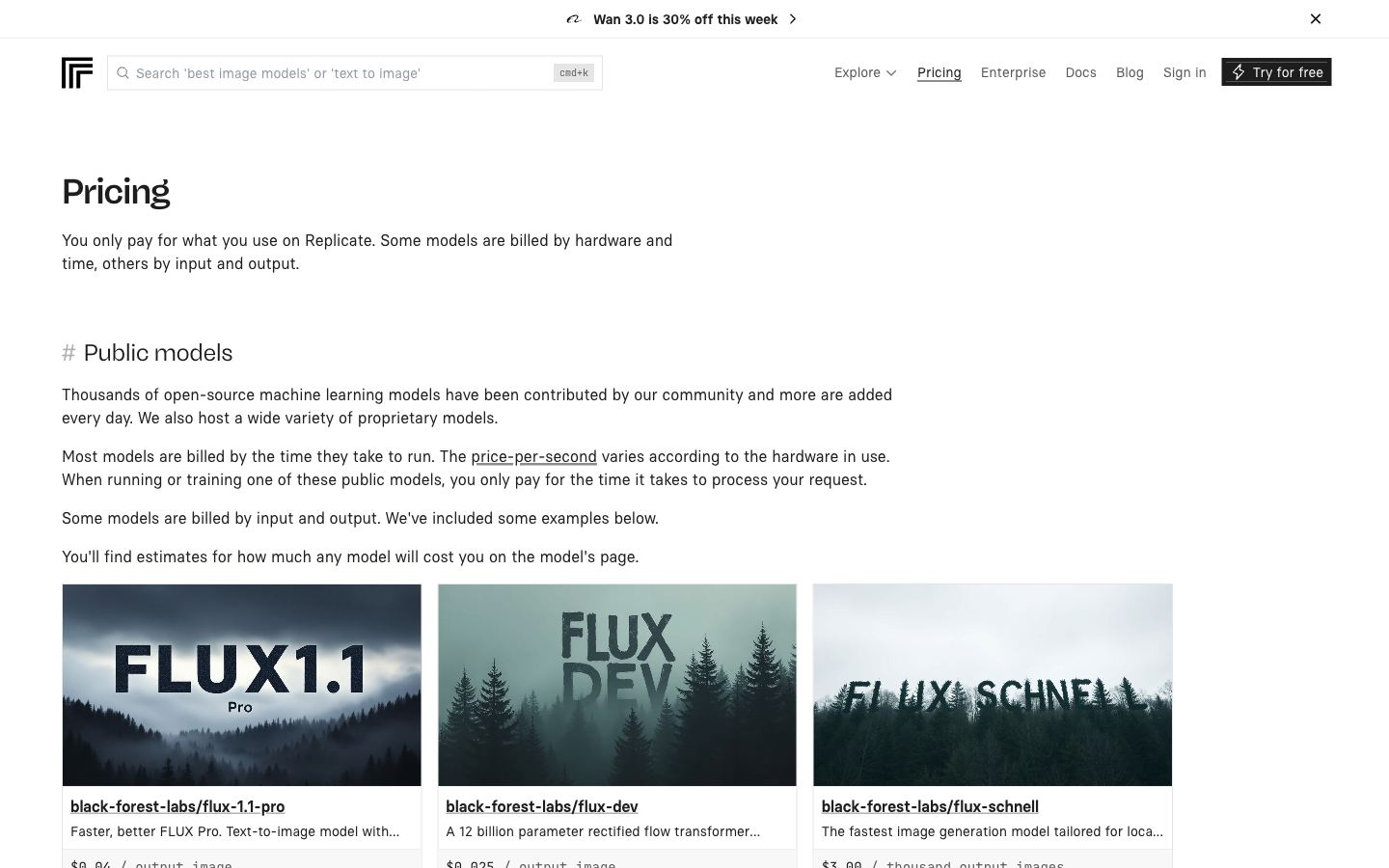The width and height of the screenshot is (1389, 868).
Task: Click the lightning bolt icon on Try for free
Action: tap(1239, 72)
